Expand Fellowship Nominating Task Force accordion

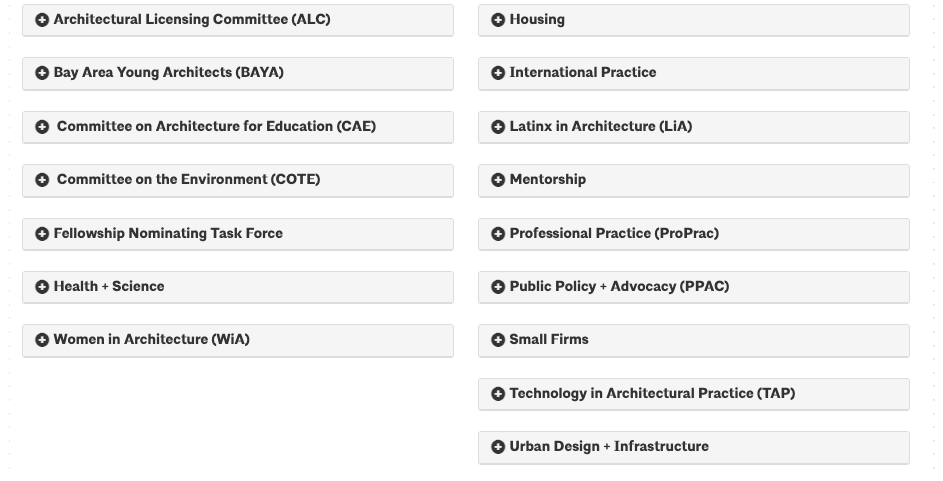click(168, 234)
